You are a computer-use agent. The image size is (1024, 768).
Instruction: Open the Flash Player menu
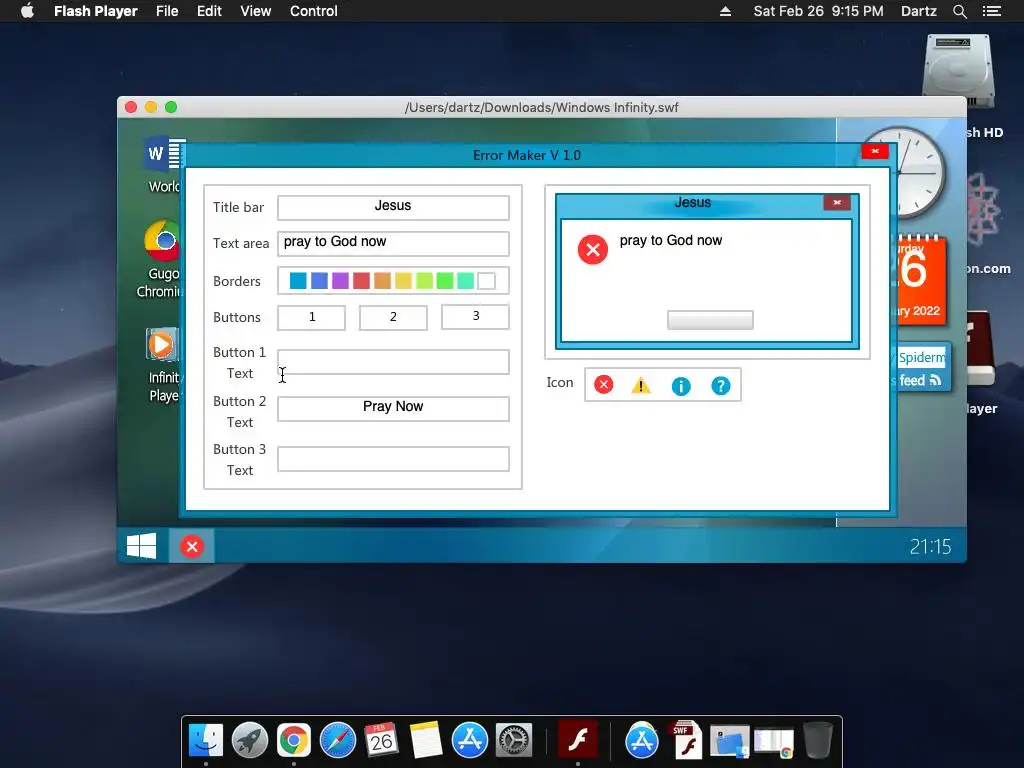(x=95, y=11)
